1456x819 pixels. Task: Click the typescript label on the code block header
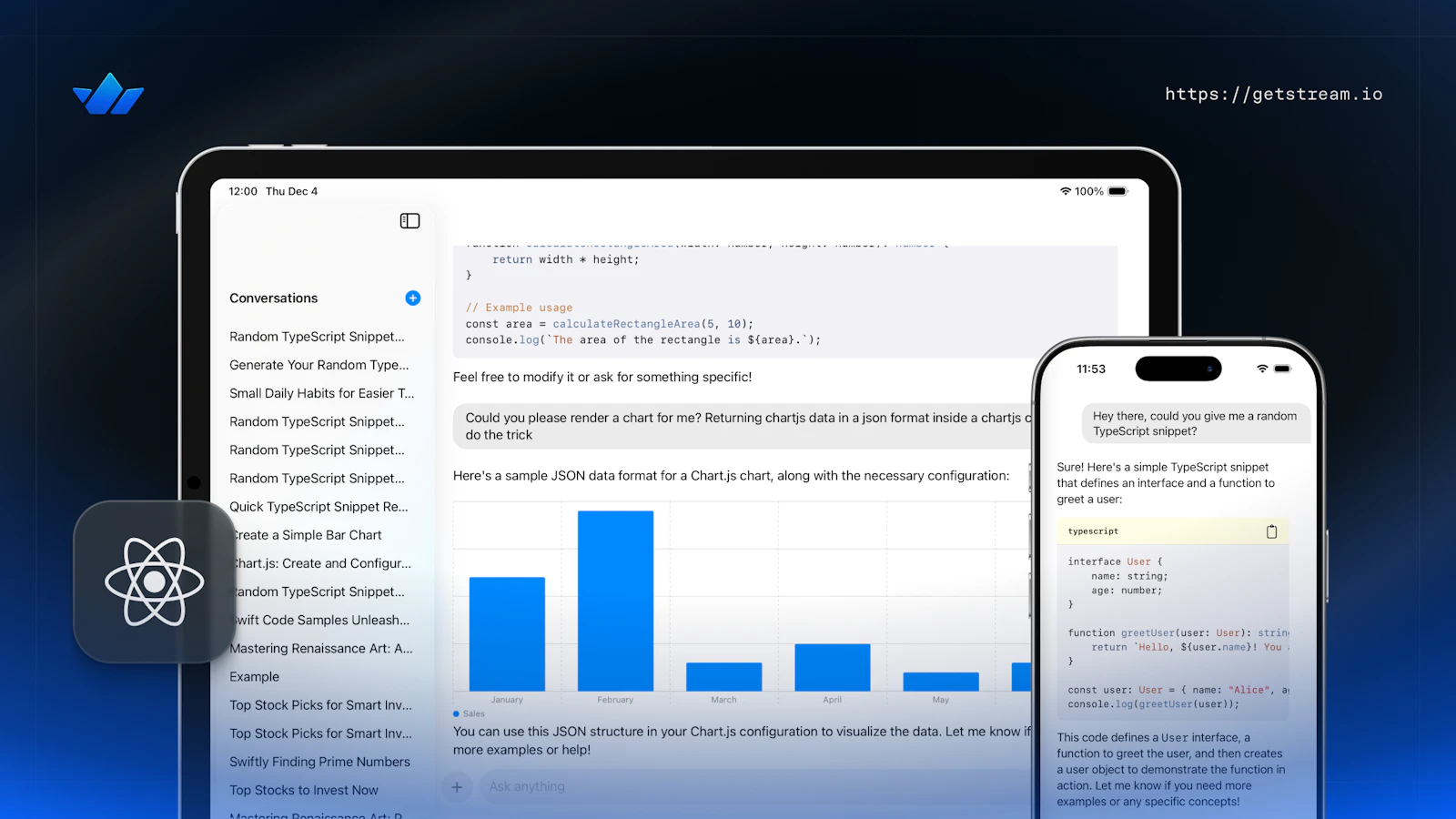point(1092,531)
